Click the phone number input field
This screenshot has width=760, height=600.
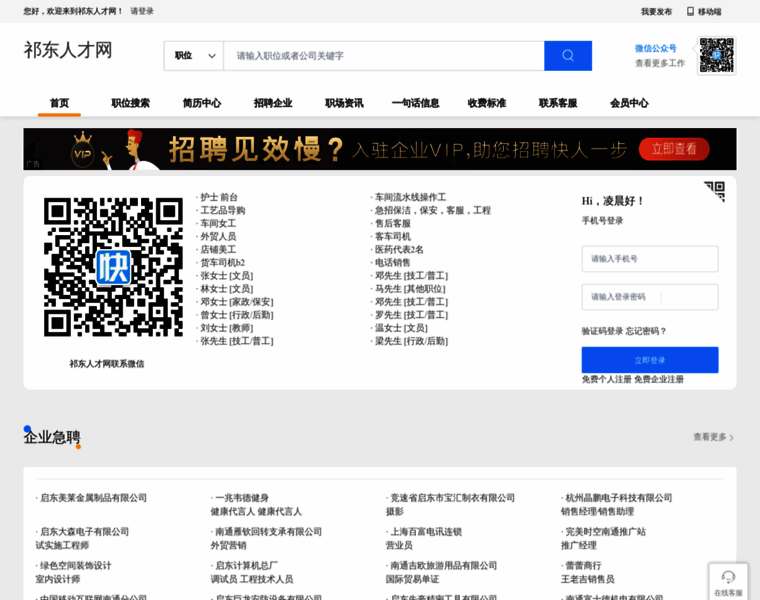point(649,259)
